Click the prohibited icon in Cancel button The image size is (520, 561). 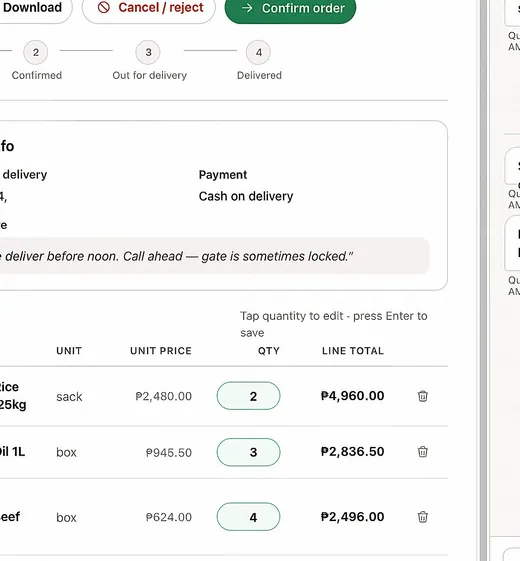(104, 8)
